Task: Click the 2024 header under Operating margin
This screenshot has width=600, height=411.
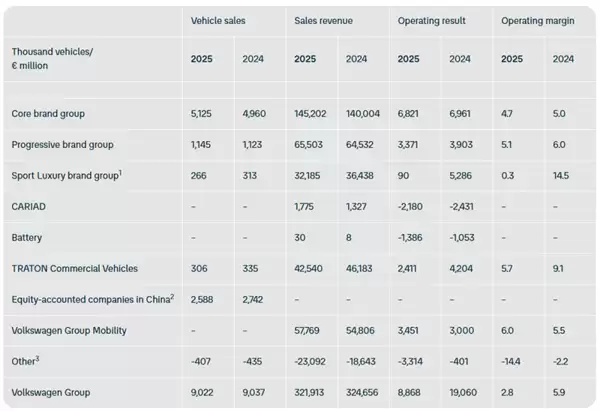Action: (x=564, y=58)
